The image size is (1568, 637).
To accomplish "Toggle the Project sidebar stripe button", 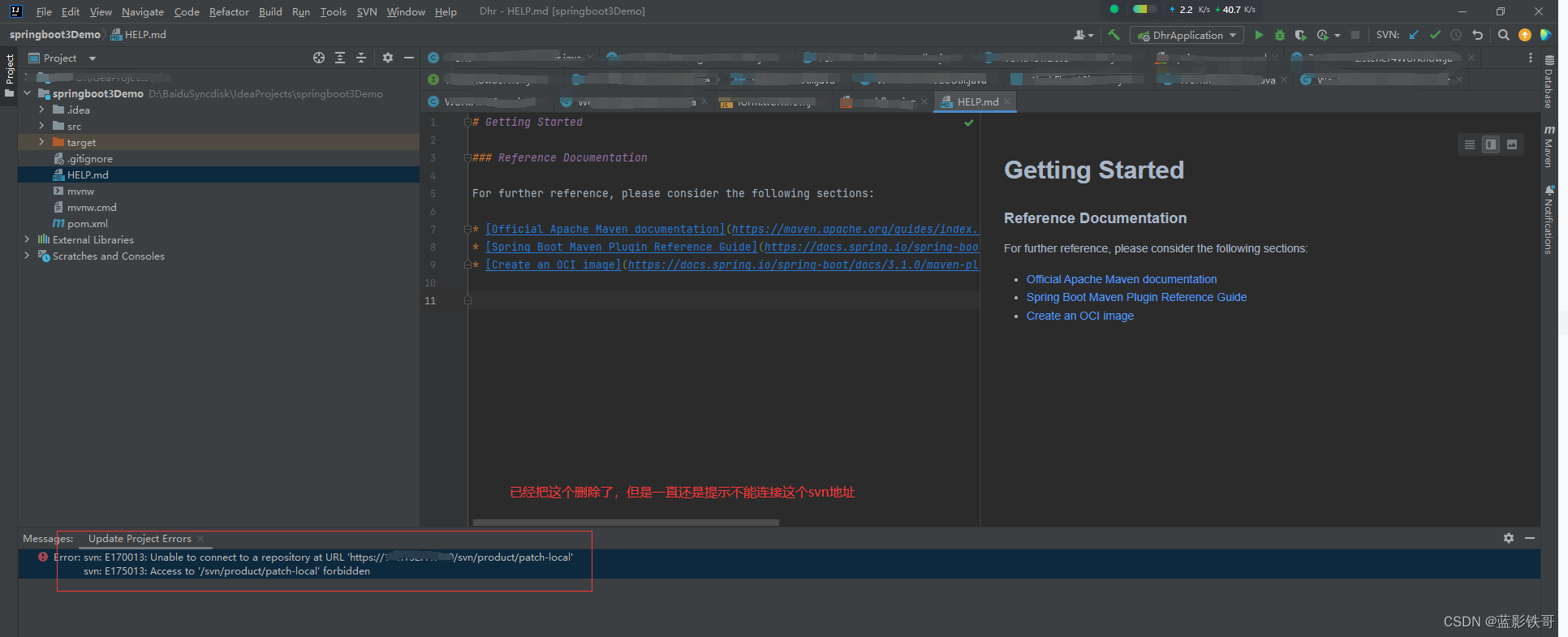I will point(9,75).
